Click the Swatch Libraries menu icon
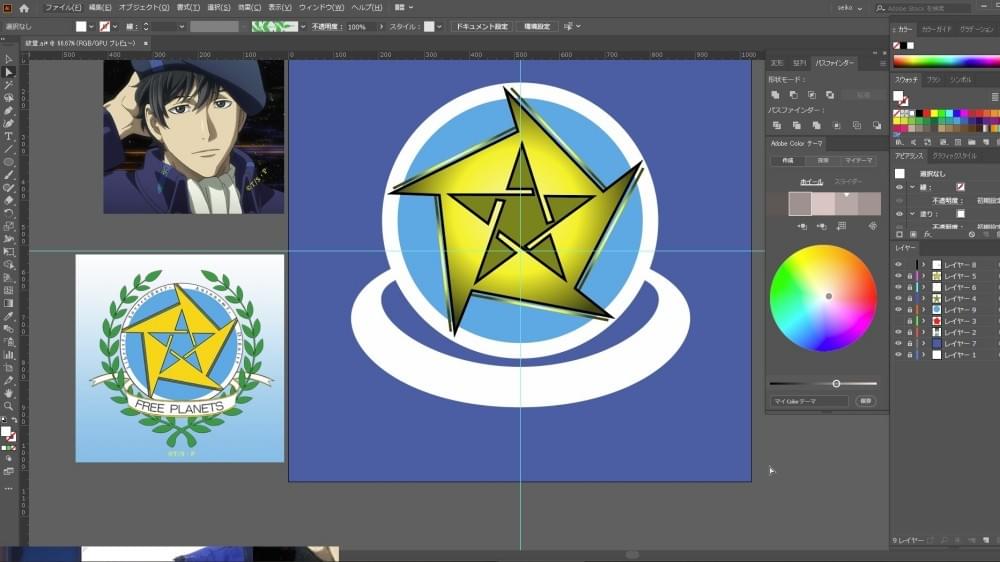The height and width of the screenshot is (562, 1000). (x=899, y=142)
